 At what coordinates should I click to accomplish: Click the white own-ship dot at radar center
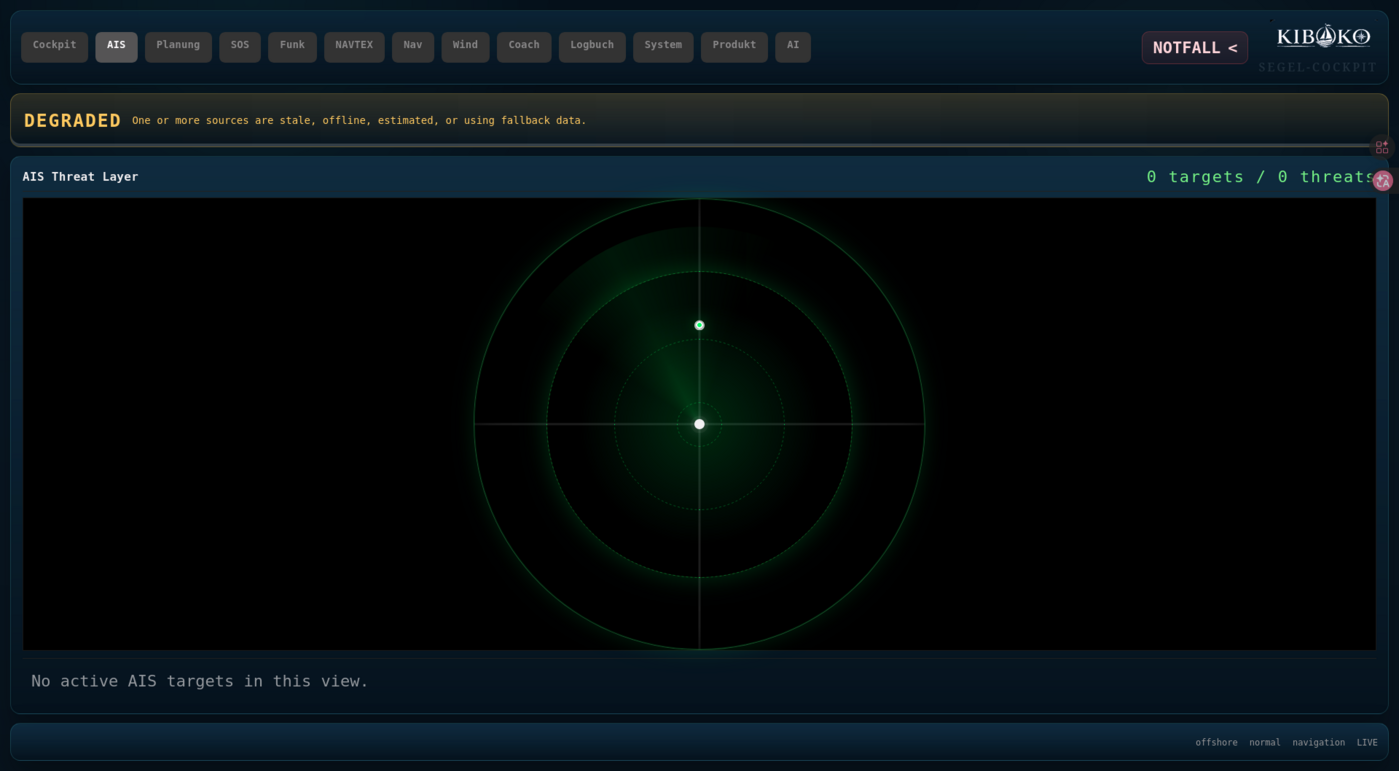[x=699, y=424]
